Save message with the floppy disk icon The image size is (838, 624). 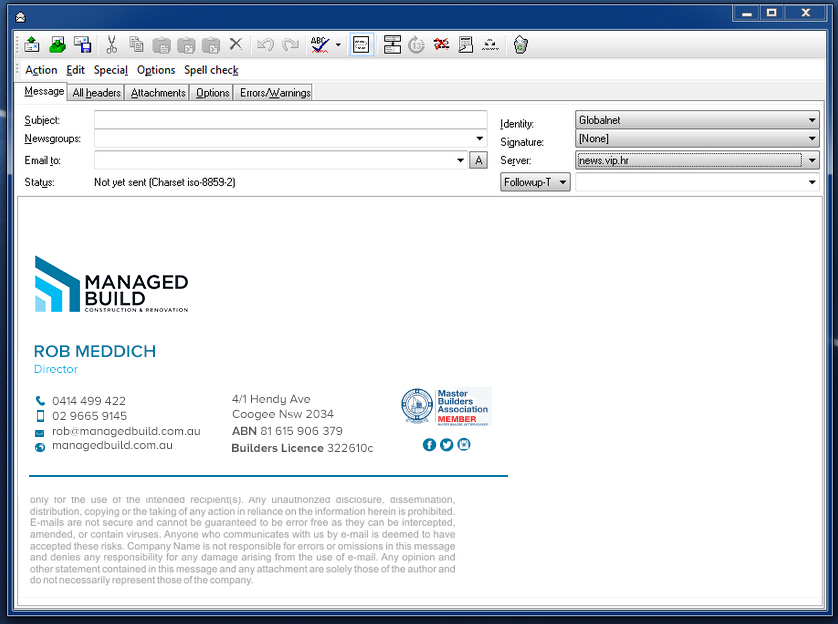point(83,45)
